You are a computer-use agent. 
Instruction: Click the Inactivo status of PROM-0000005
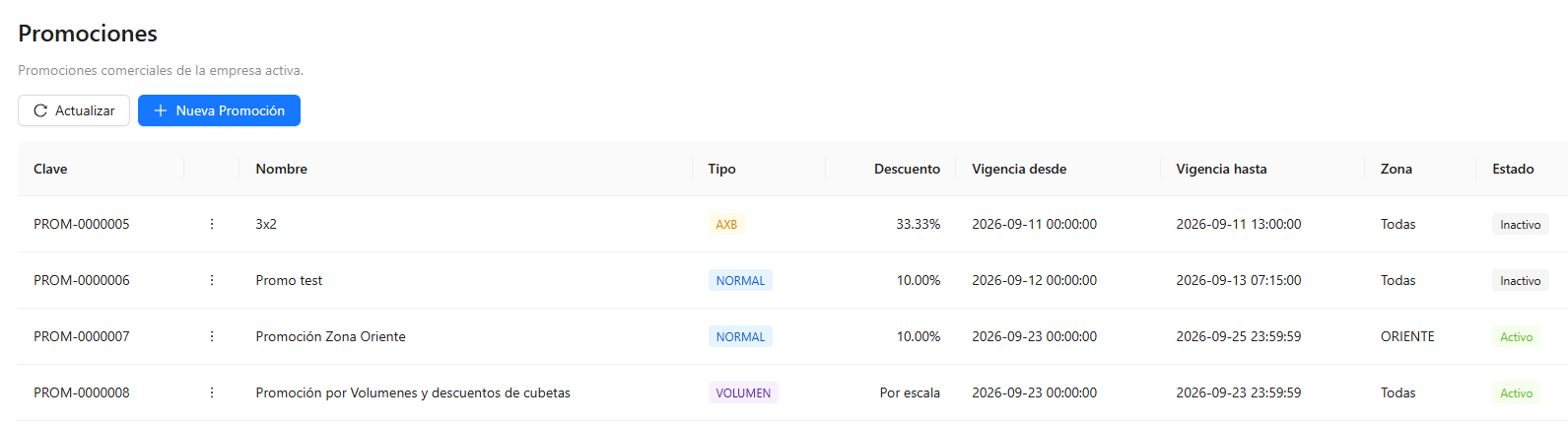point(1520,224)
